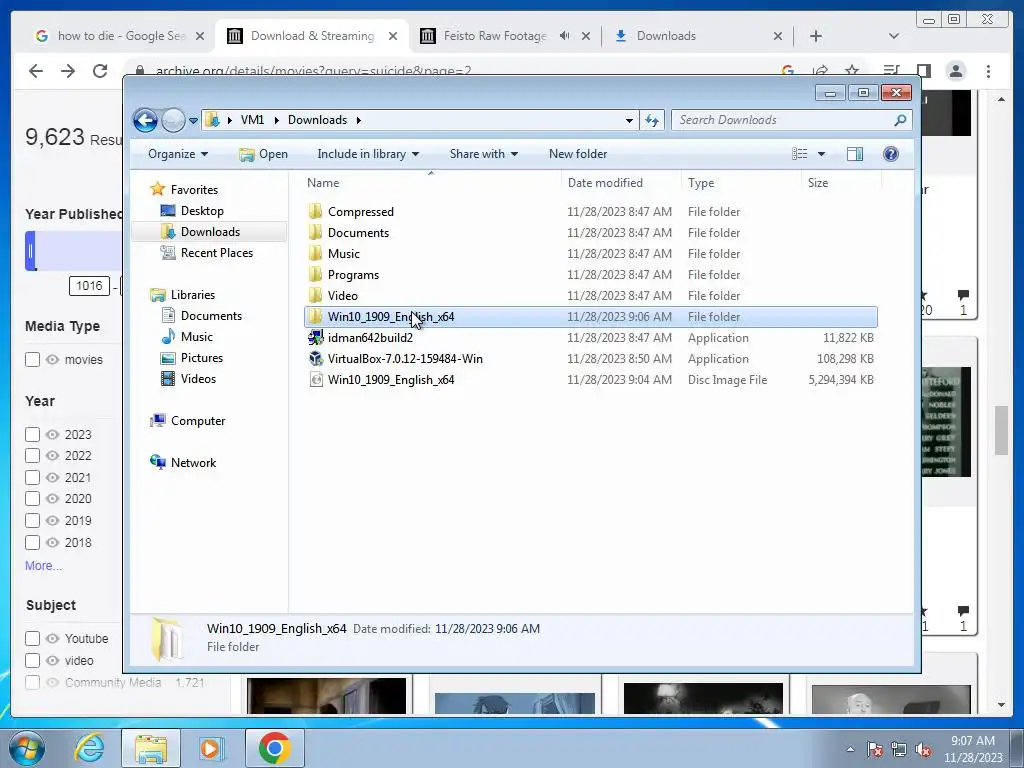Click VM1 in the address breadcrumb
The height and width of the screenshot is (768, 1024).
(x=252, y=120)
